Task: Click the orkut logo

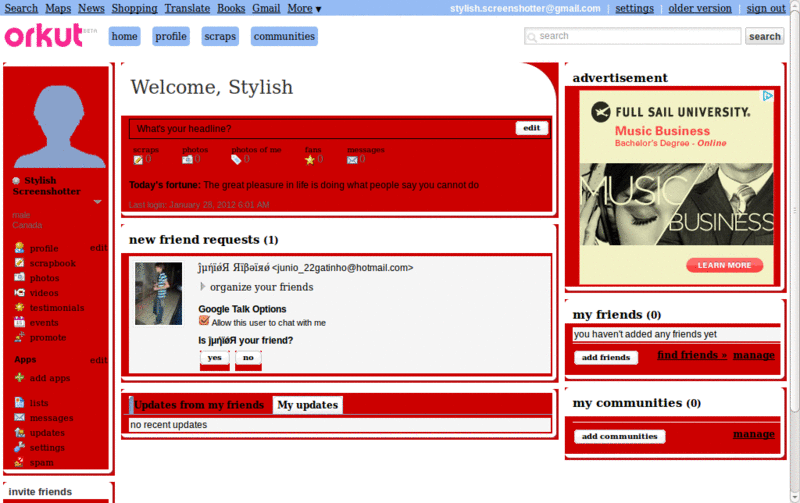Action: [x=44, y=36]
